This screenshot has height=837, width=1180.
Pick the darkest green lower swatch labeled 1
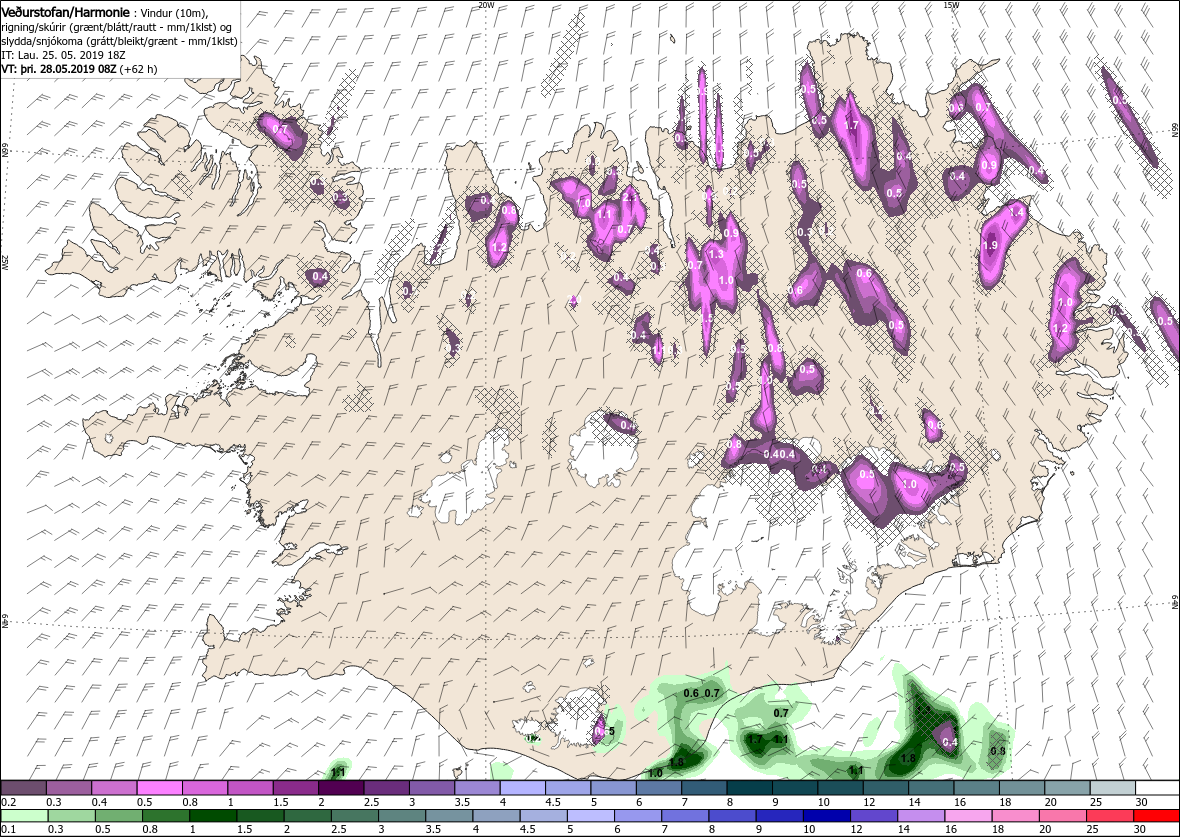tap(213, 816)
